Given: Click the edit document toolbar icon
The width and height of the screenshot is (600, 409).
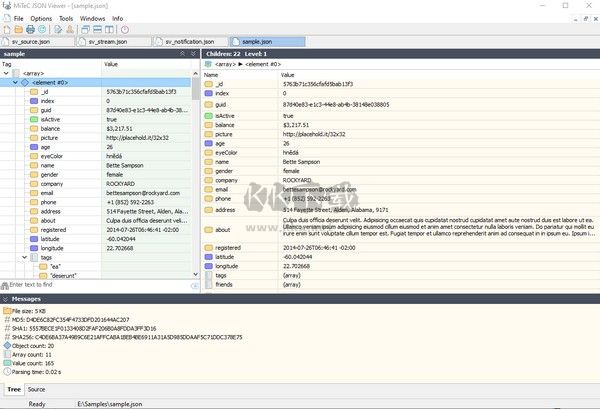Looking at the screenshot, I should point(58,30).
